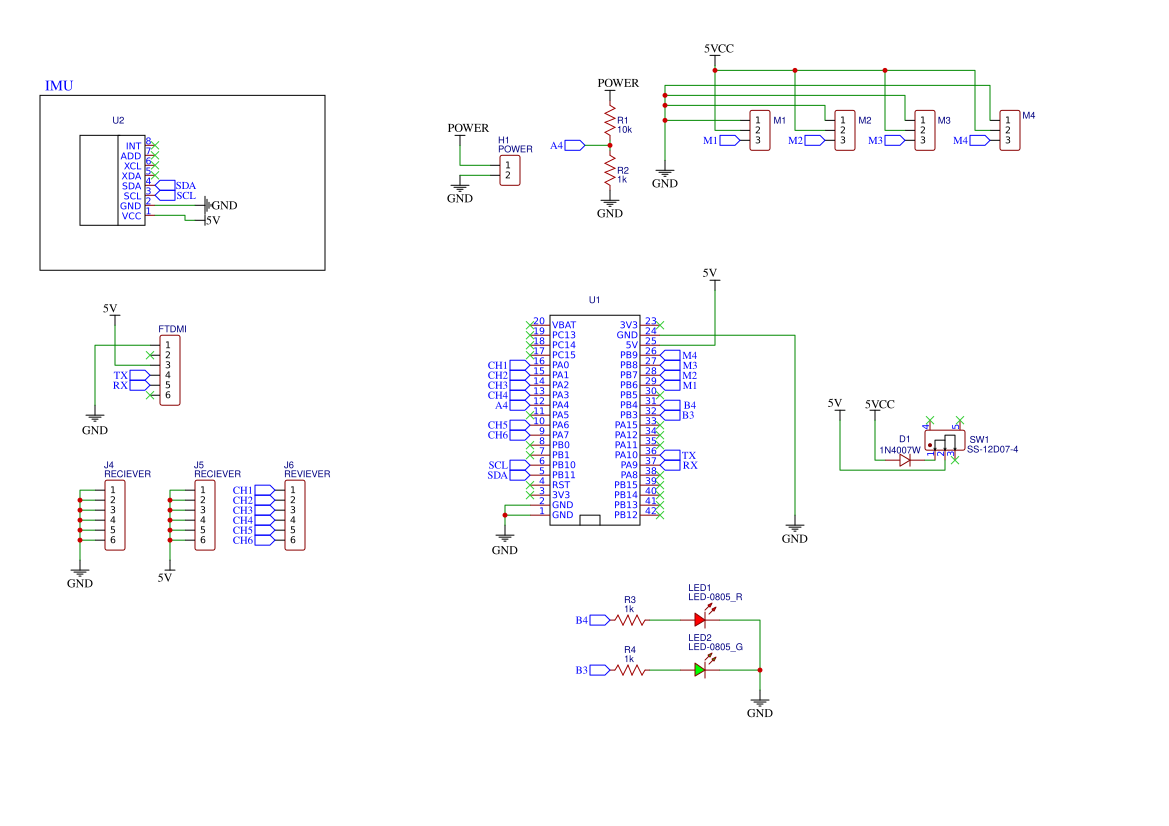Click the R4 resistor beside LED2

click(x=630, y=670)
